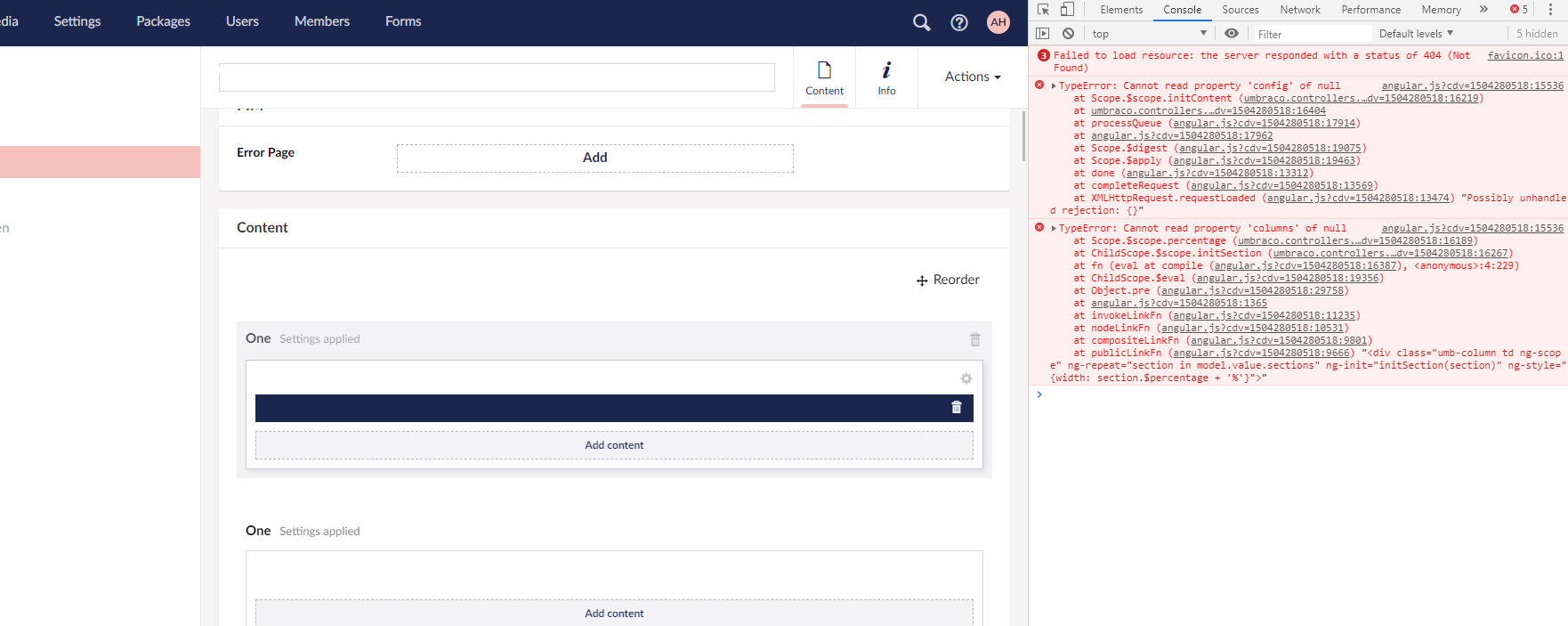Switch to the Elements DevTools tab

pos(1121,10)
